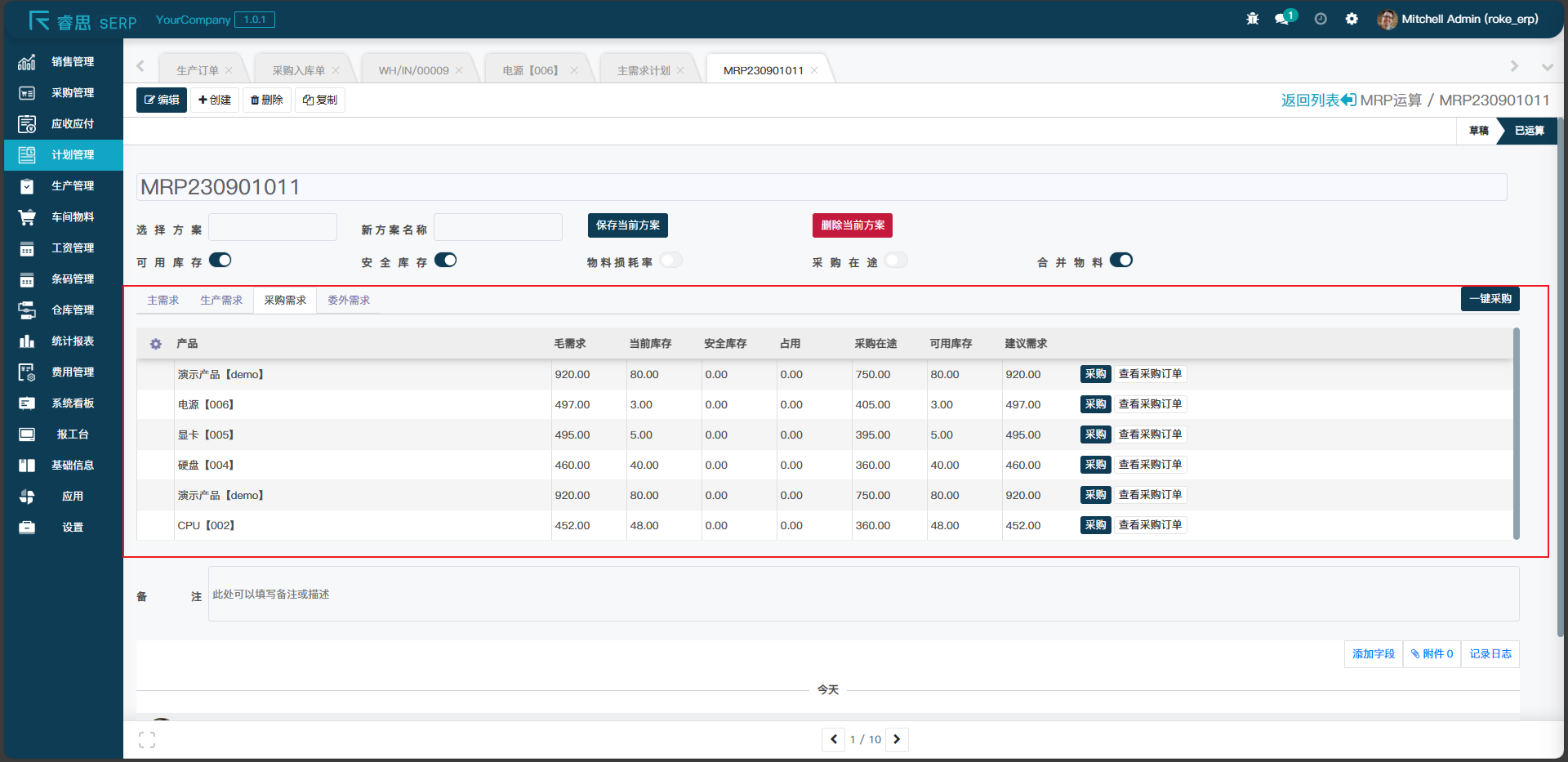Click the 新方案名称 input field
This screenshot has width=1568, height=762.
click(x=498, y=227)
